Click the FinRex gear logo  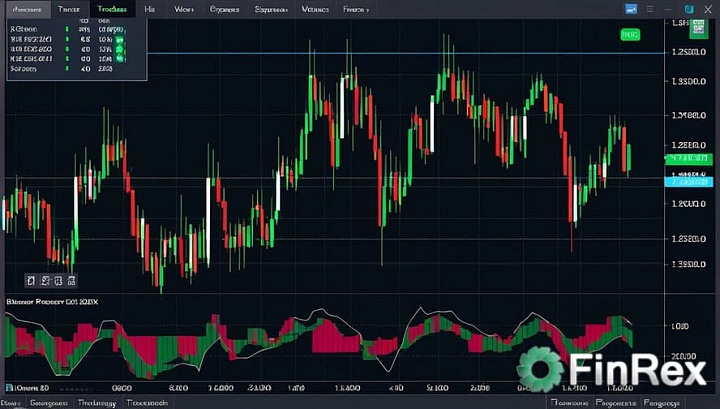coord(541,371)
